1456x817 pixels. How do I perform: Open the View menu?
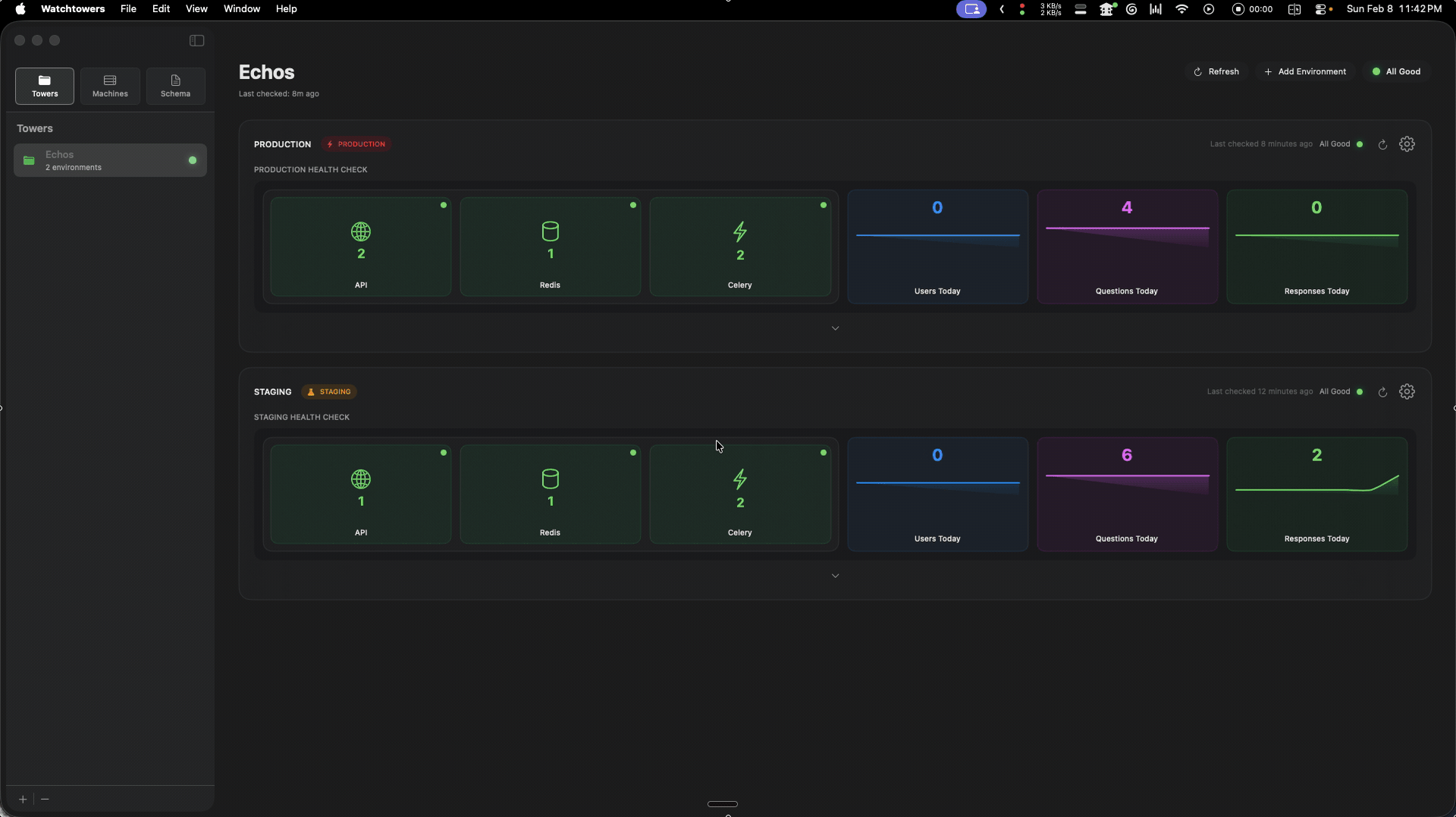pos(196,9)
